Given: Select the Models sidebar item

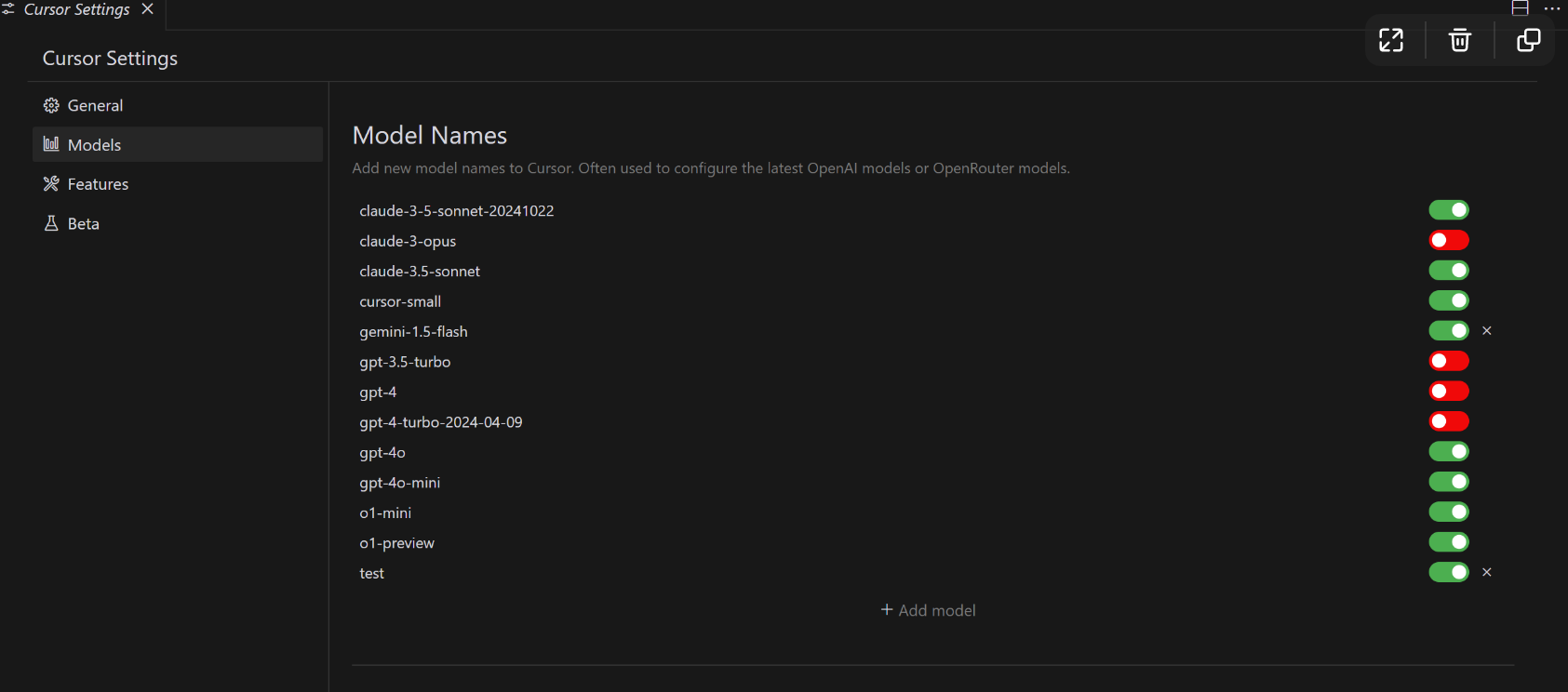Looking at the screenshot, I should point(94,145).
